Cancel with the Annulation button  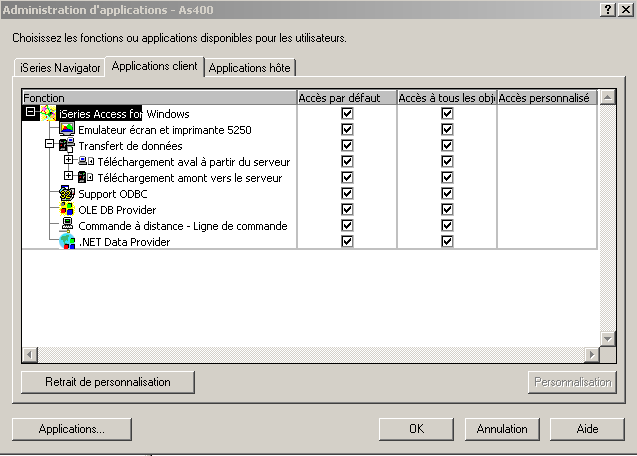(502, 429)
